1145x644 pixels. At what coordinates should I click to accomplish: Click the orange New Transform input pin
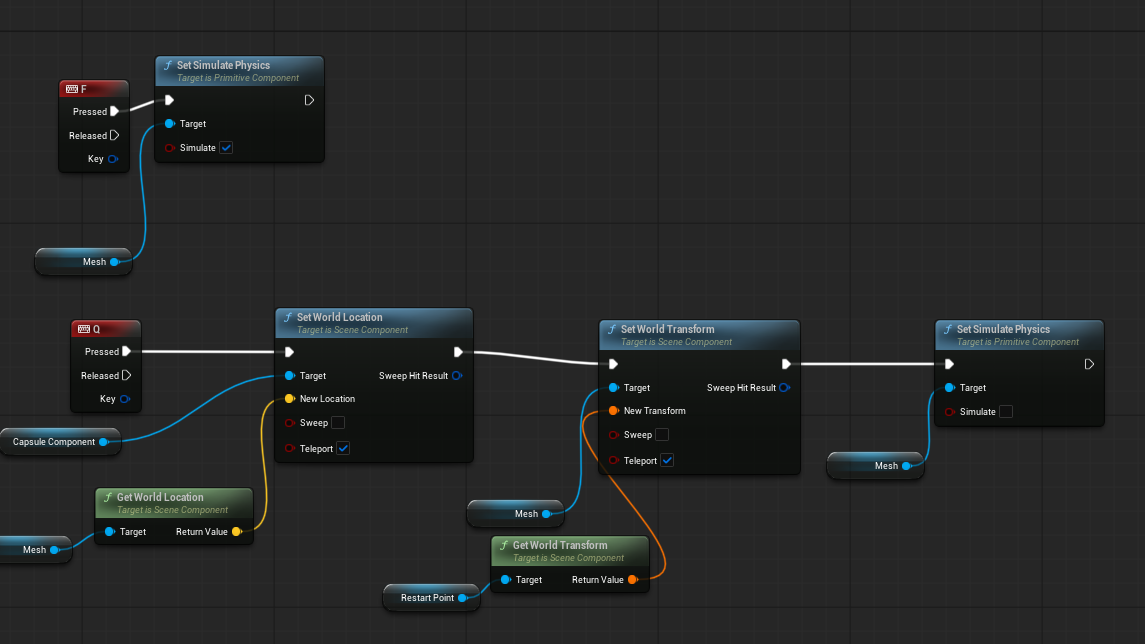point(614,411)
